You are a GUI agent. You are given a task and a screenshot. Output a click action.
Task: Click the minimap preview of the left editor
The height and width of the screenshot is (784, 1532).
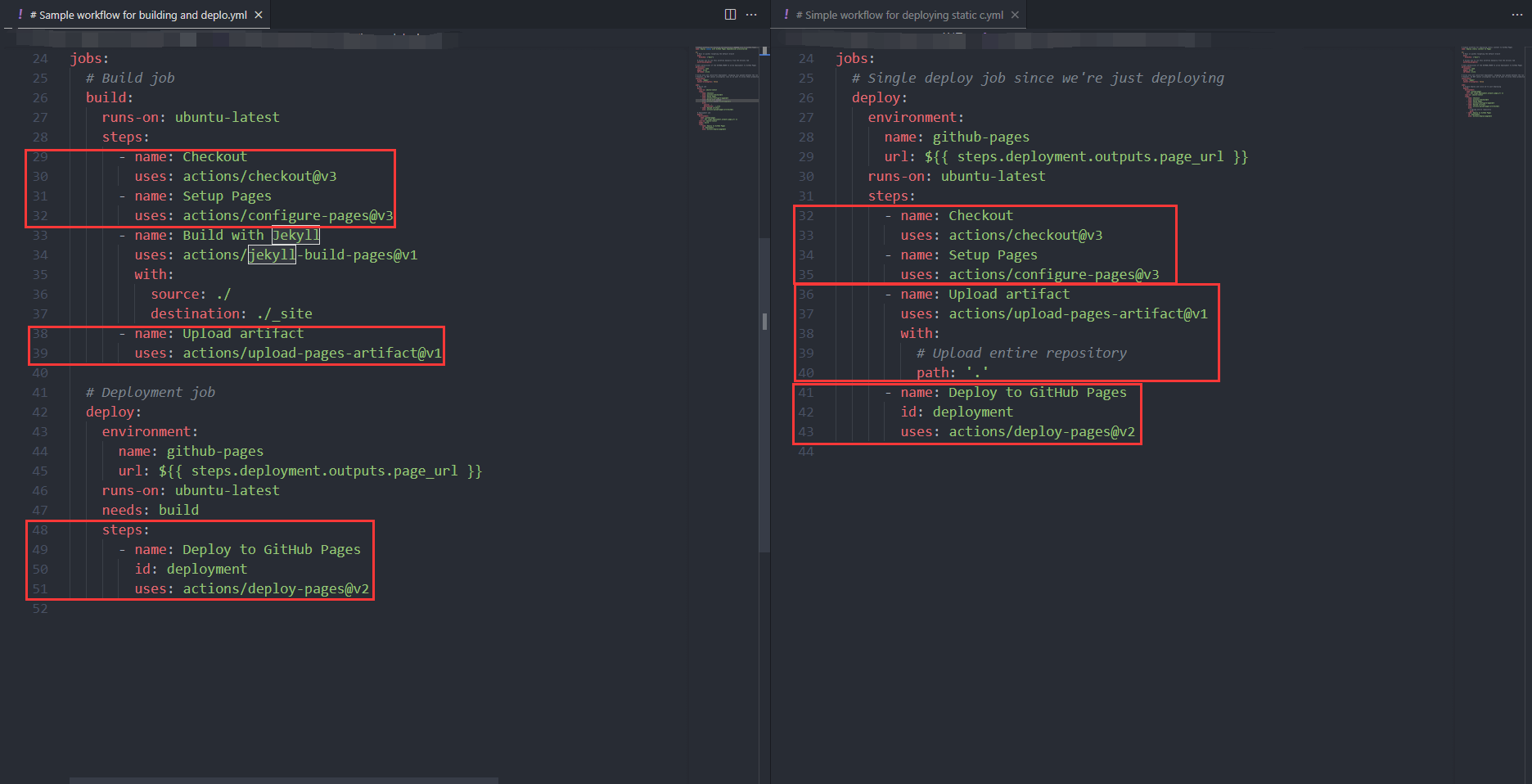(x=725, y=90)
